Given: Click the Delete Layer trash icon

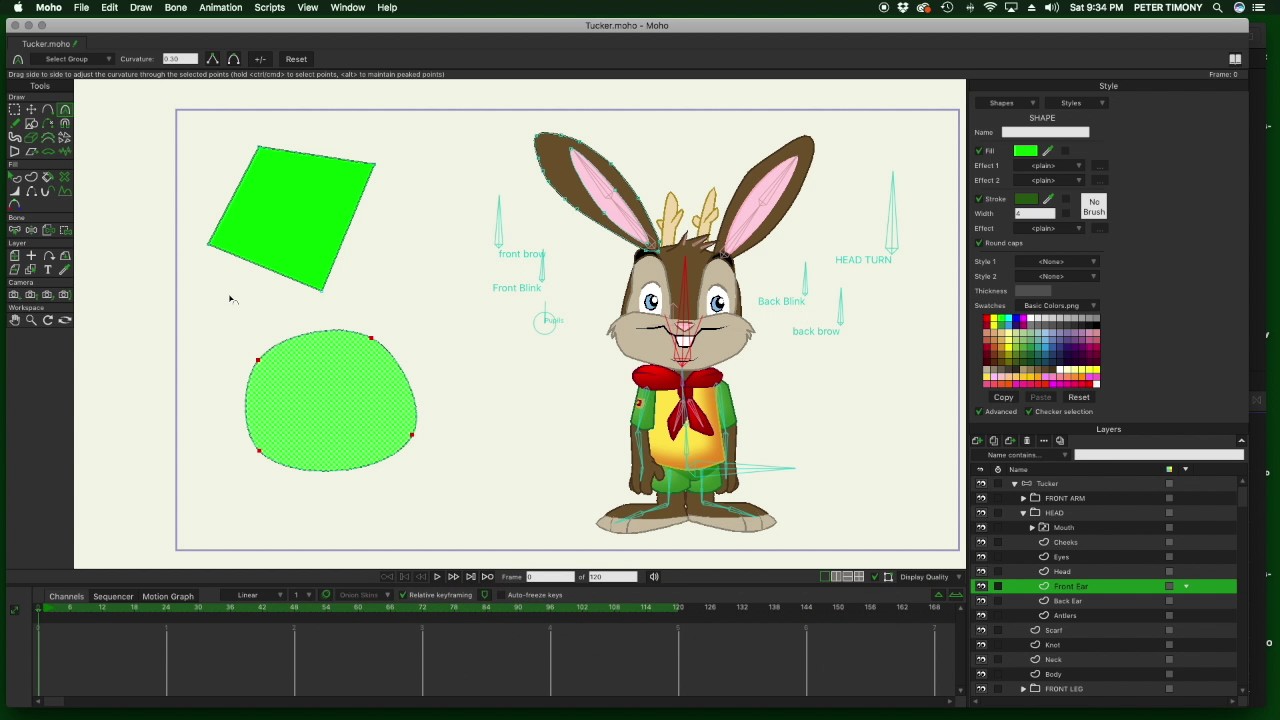Looking at the screenshot, I should pos(1026,441).
